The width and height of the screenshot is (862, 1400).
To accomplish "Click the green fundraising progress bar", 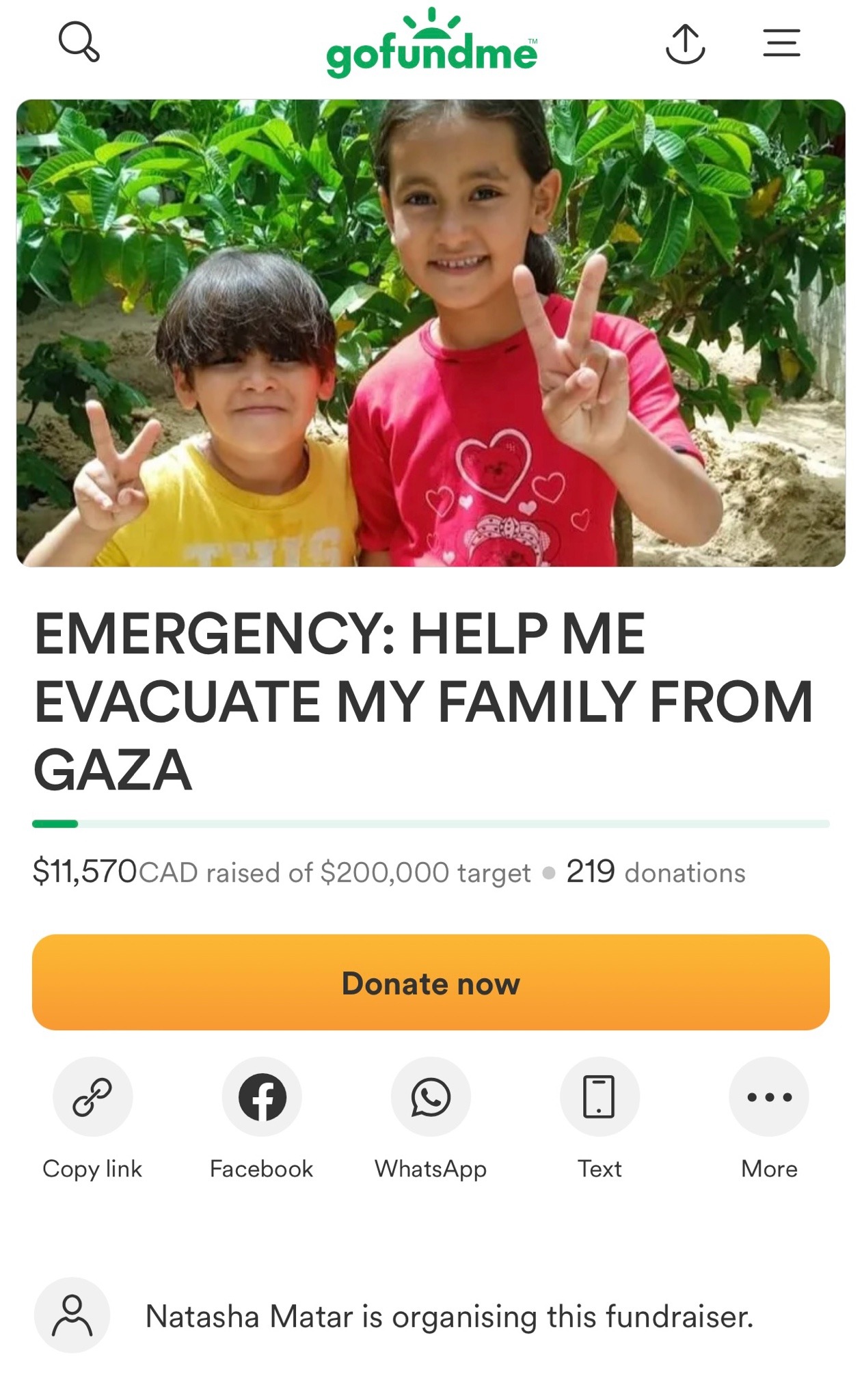I will (431, 824).
